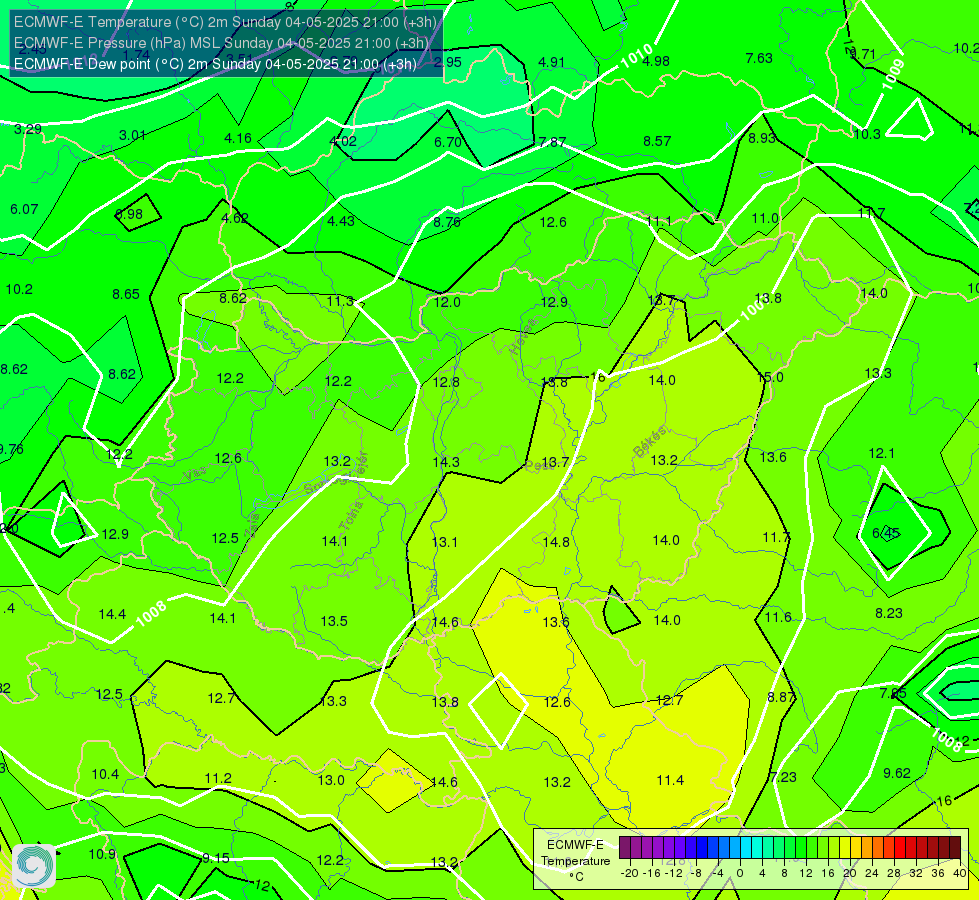Click the Heves county label

tap(523, 336)
